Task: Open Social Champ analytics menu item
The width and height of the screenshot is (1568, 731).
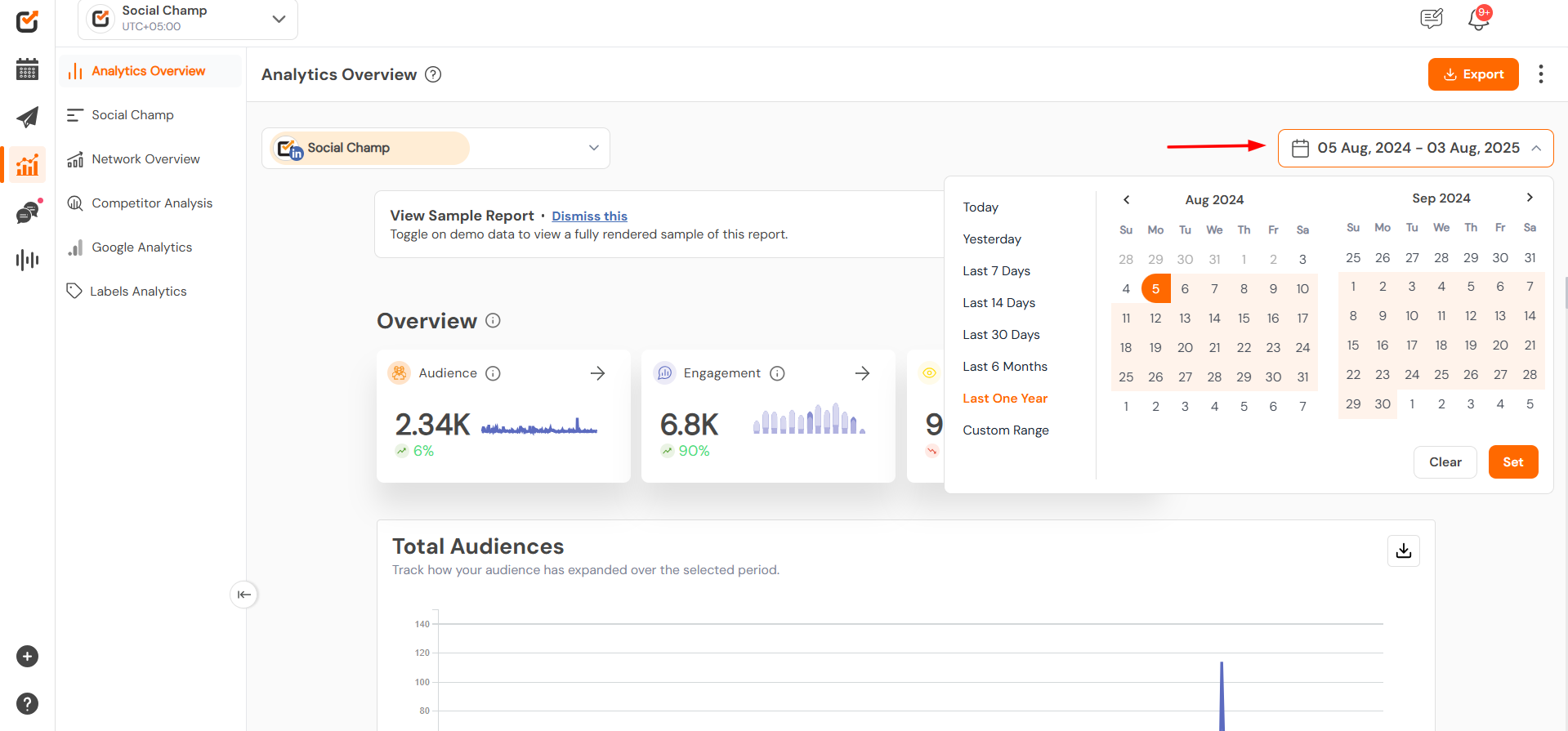Action: (x=150, y=115)
